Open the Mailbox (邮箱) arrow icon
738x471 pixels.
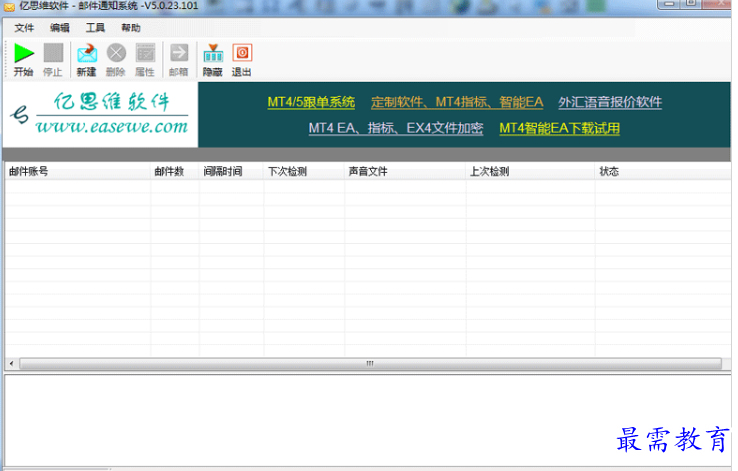(179, 53)
